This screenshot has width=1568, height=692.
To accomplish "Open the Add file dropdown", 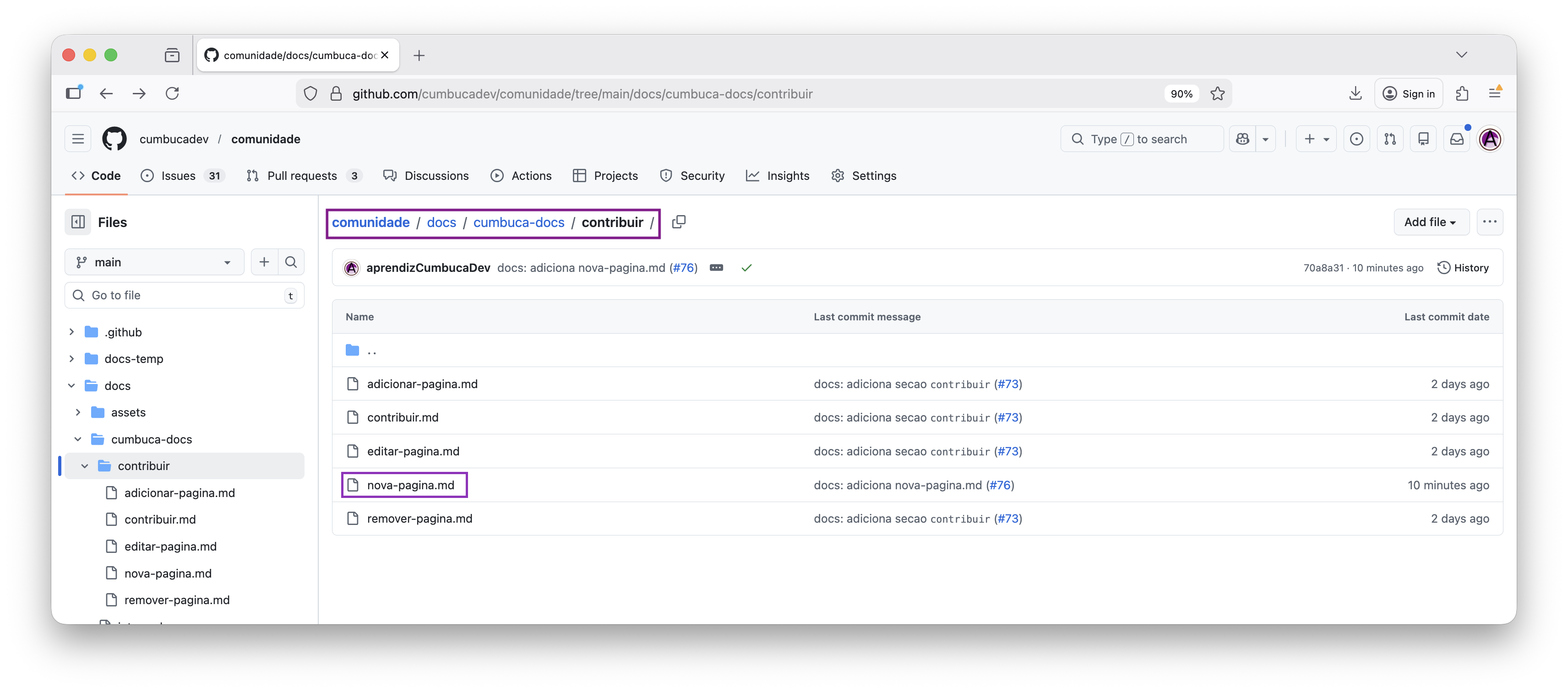I will tap(1431, 222).
